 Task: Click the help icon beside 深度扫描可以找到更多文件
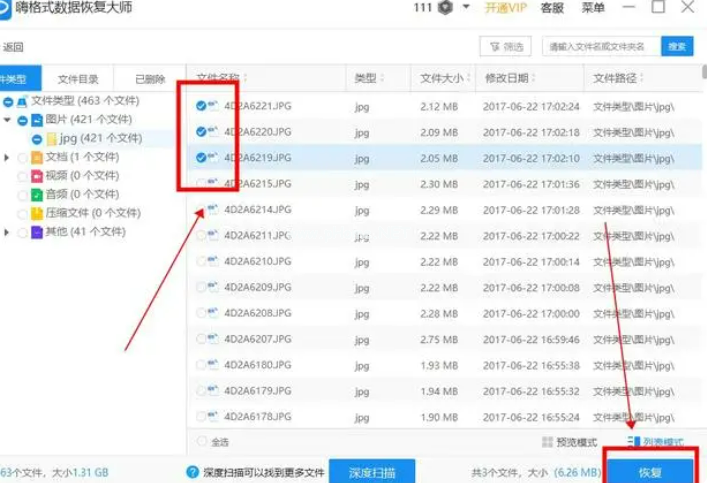[x=192, y=472]
